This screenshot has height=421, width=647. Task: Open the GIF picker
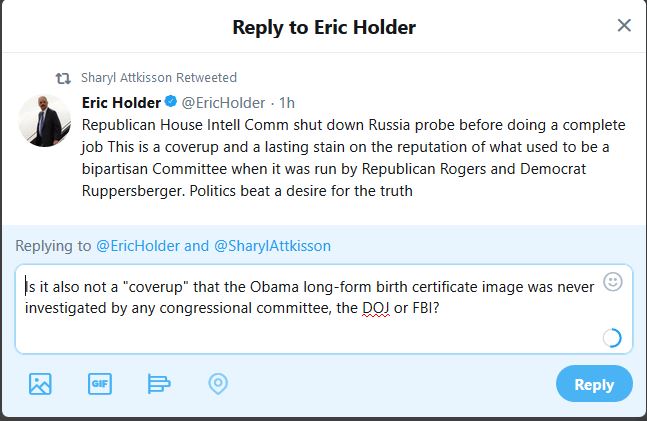(x=99, y=384)
